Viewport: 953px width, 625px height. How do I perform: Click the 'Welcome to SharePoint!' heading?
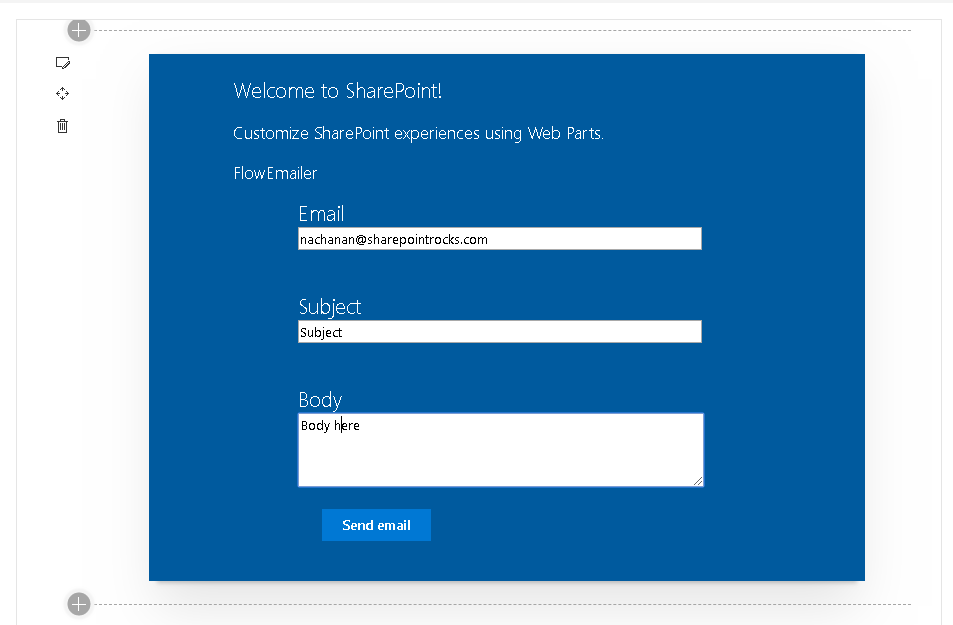click(x=337, y=91)
